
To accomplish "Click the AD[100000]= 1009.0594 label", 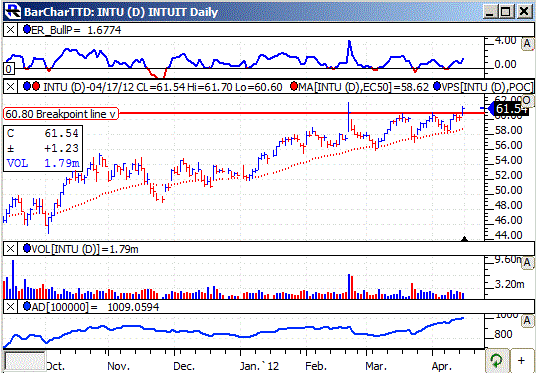I will coord(95,307).
